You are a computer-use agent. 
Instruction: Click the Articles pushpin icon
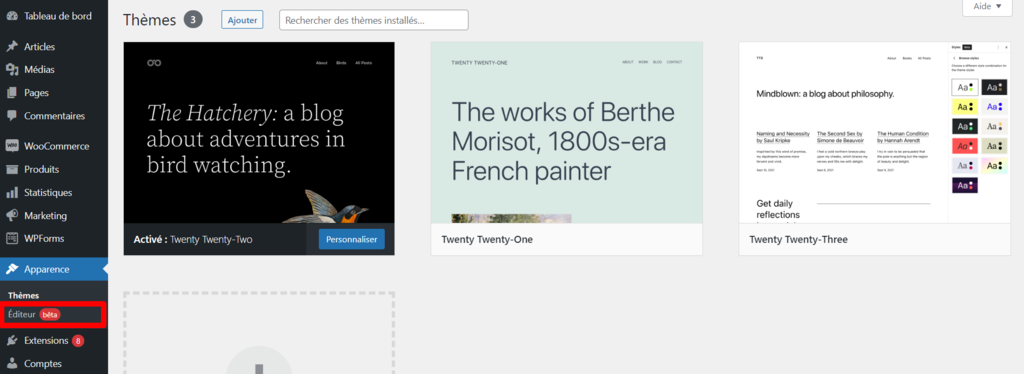tap(11, 47)
